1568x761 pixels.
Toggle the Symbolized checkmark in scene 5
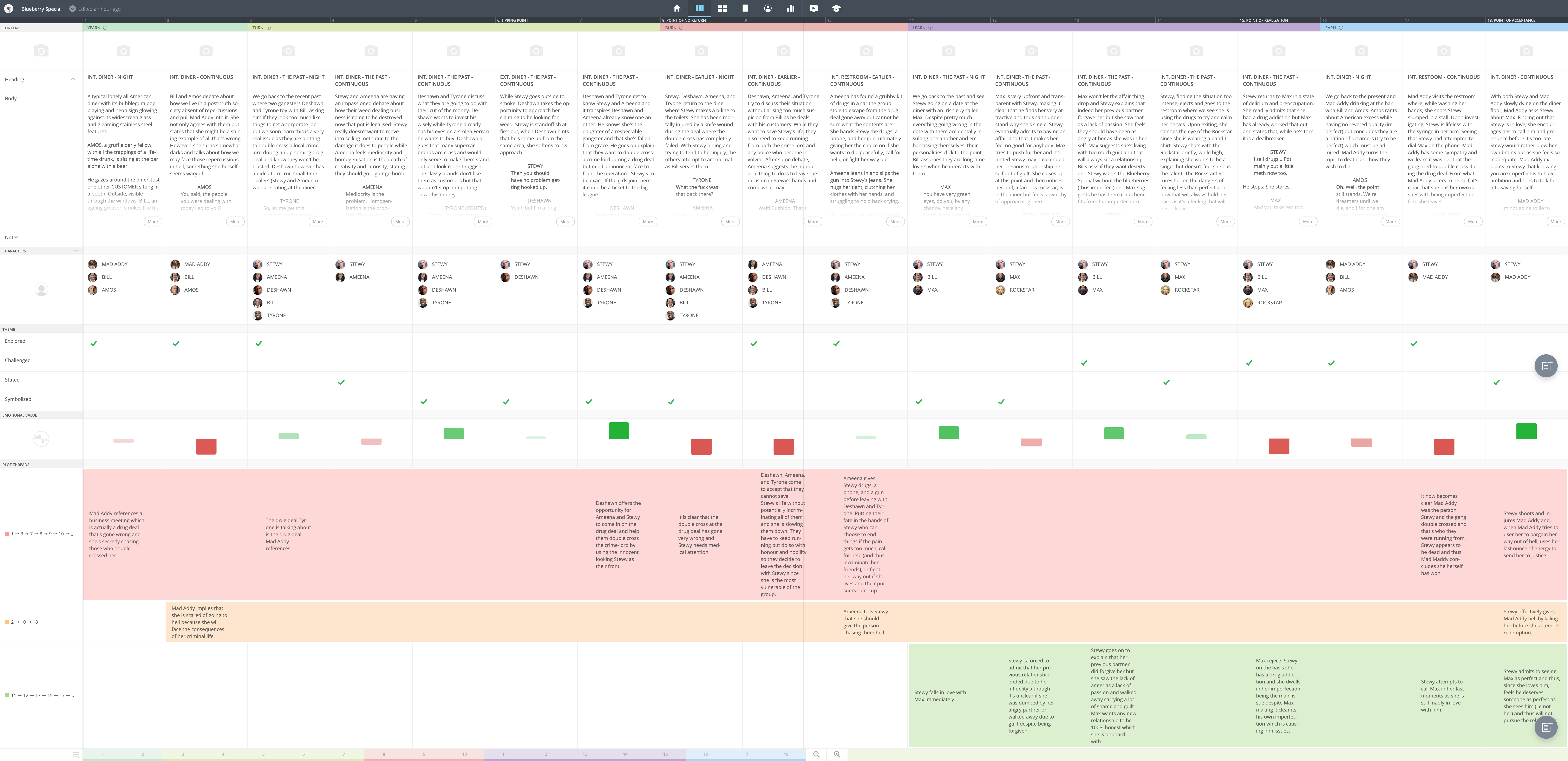(424, 402)
